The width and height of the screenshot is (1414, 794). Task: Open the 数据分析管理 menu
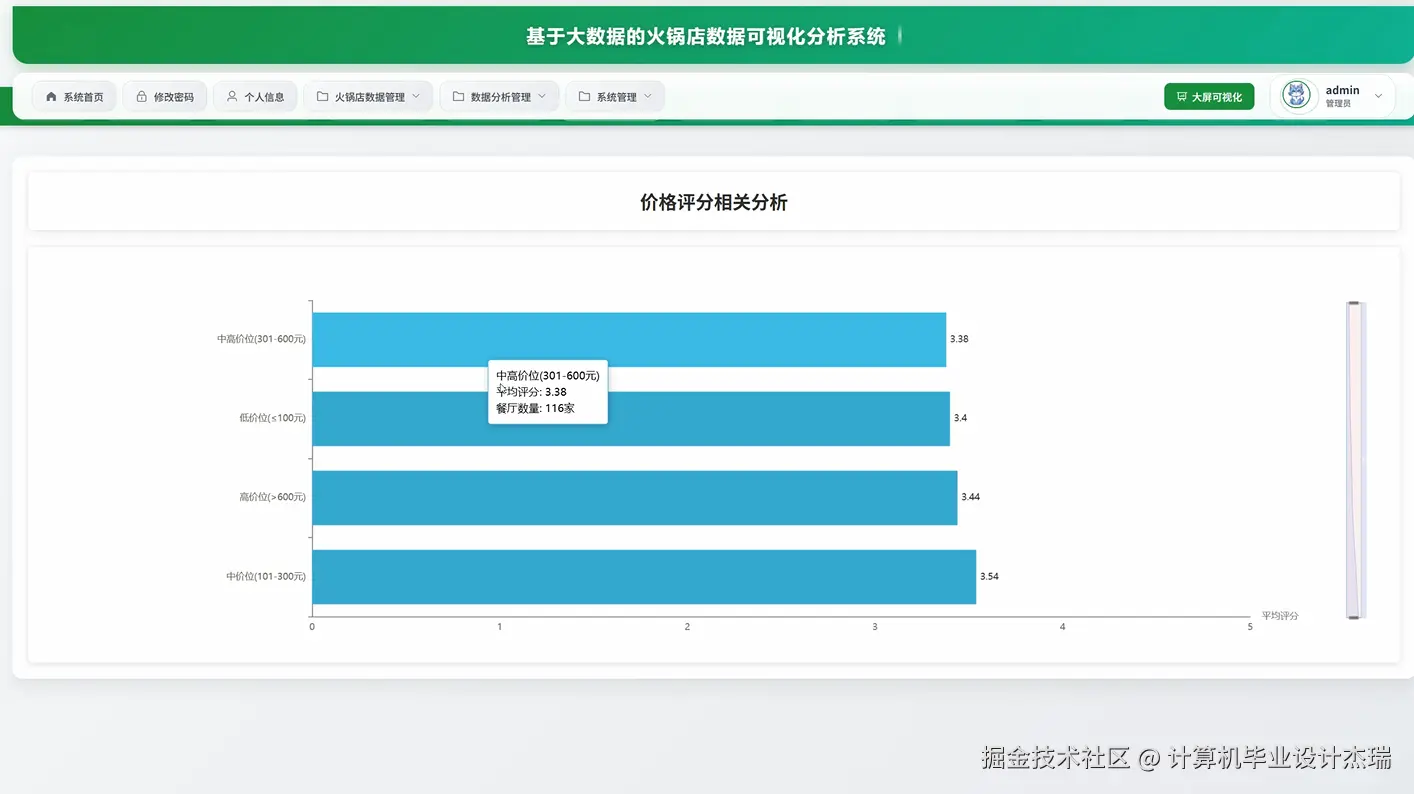[x=499, y=97]
